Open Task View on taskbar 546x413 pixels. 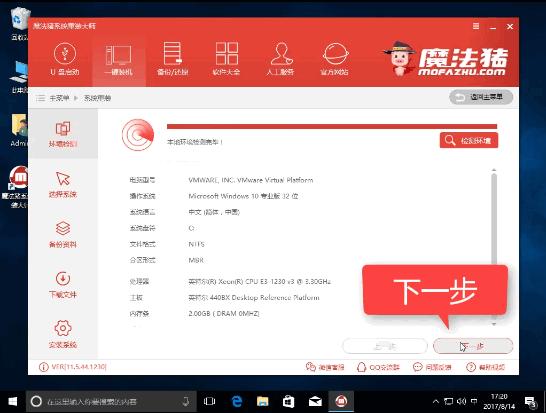click(209, 402)
